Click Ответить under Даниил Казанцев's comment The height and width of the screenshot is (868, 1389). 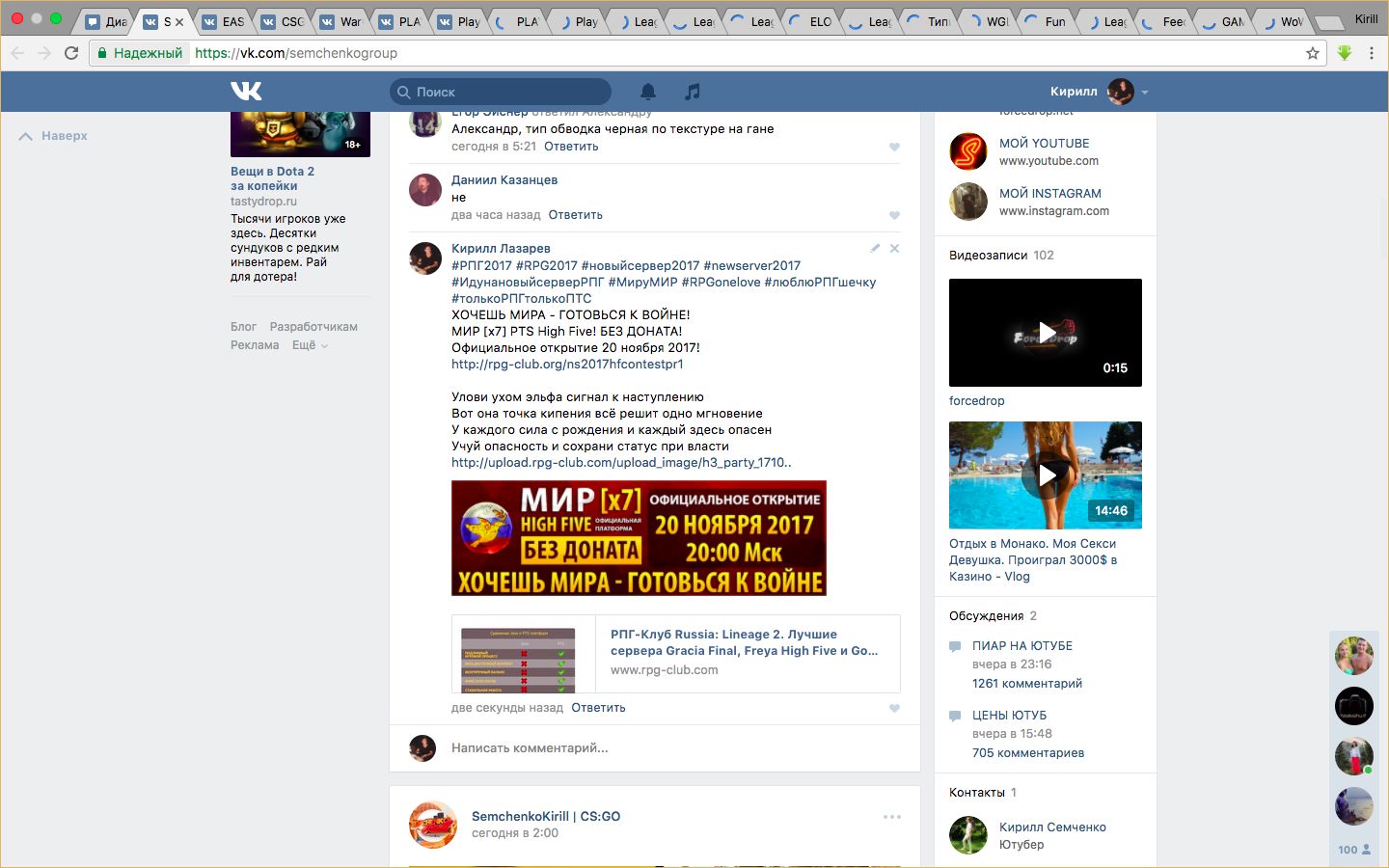[x=575, y=215]
